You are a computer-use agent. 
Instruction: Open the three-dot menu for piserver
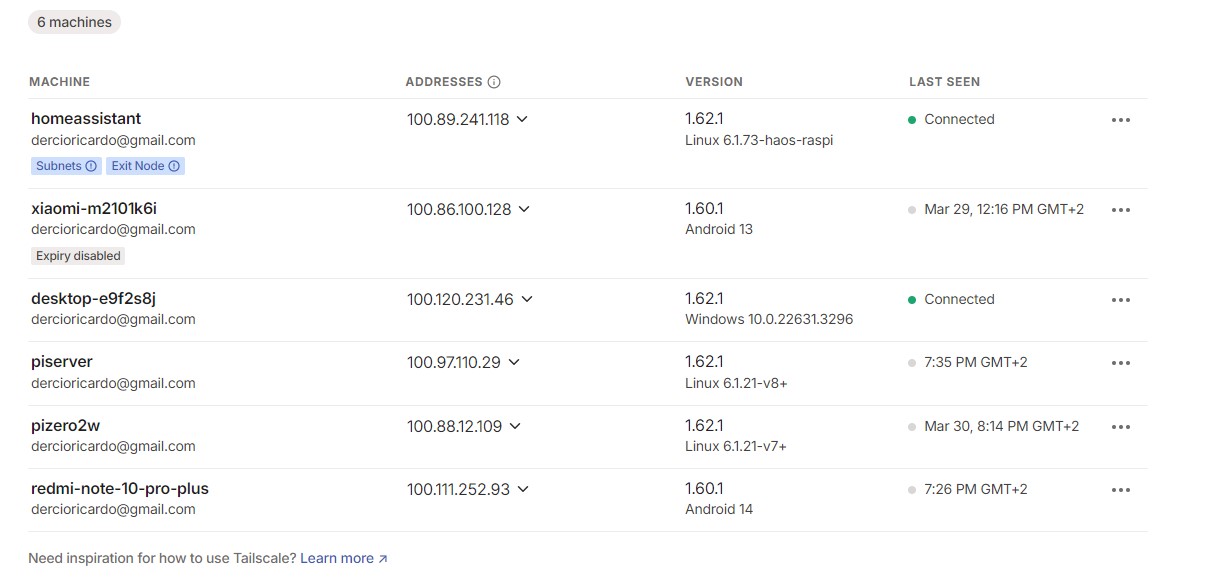point(1120,363)
